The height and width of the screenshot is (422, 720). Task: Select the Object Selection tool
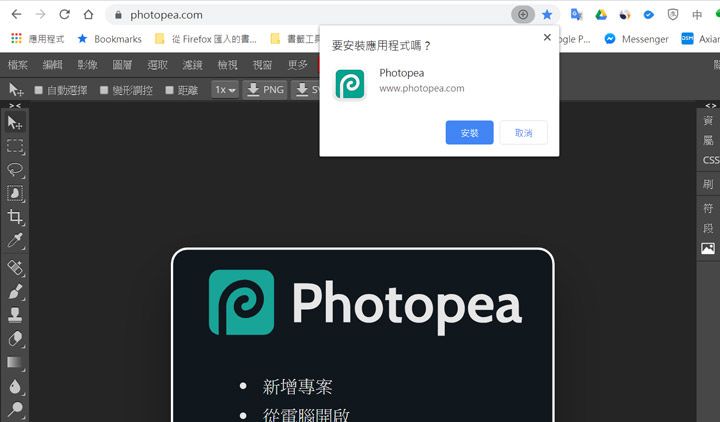[x=15, y=193]
